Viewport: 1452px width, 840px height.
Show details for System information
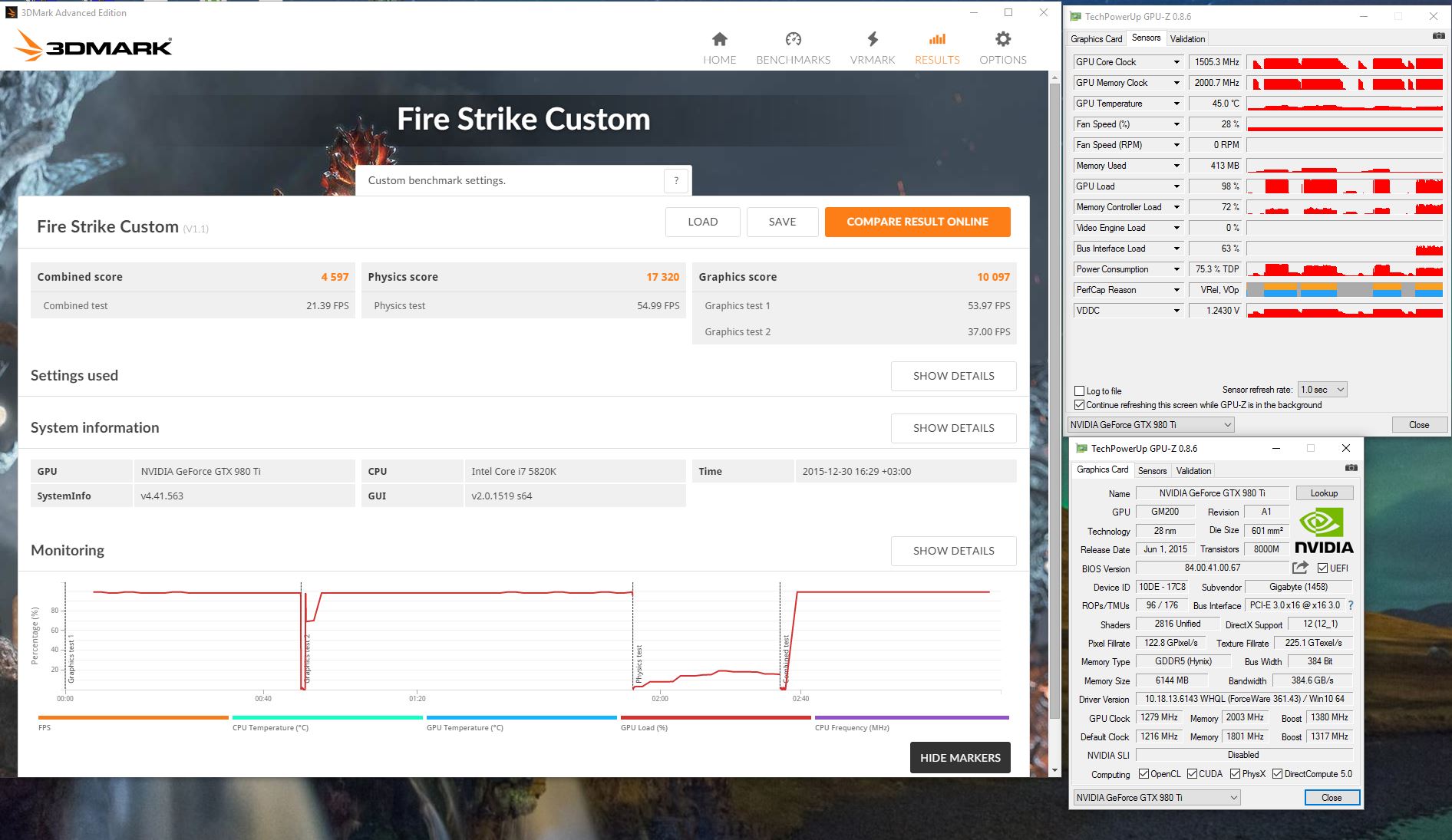(953, 428)
